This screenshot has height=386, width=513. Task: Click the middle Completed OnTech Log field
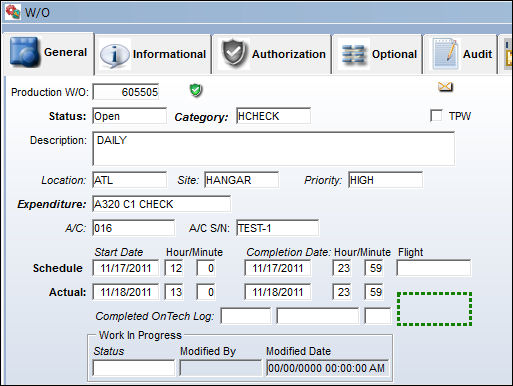pos(318,316)
